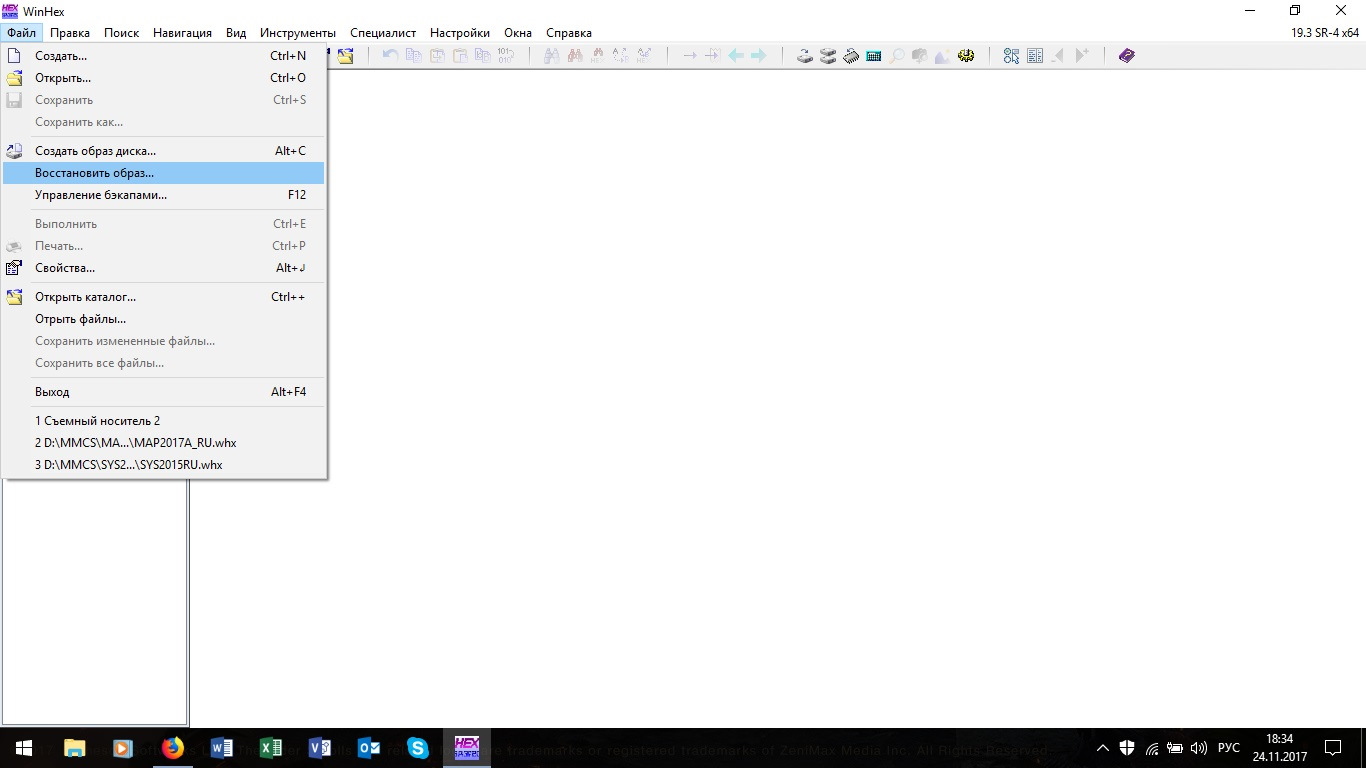Image resolution: width=1366 pixels, height=768 pixels.
Task: Open Excel from the taskbar
Action: [270, 747]
